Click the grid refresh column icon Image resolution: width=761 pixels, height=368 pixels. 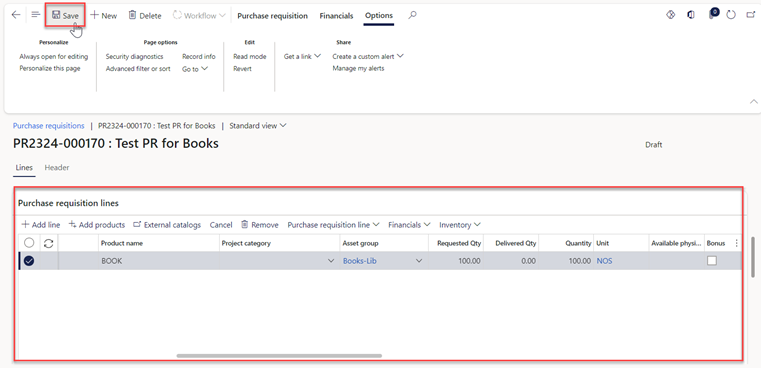(49, 243)
